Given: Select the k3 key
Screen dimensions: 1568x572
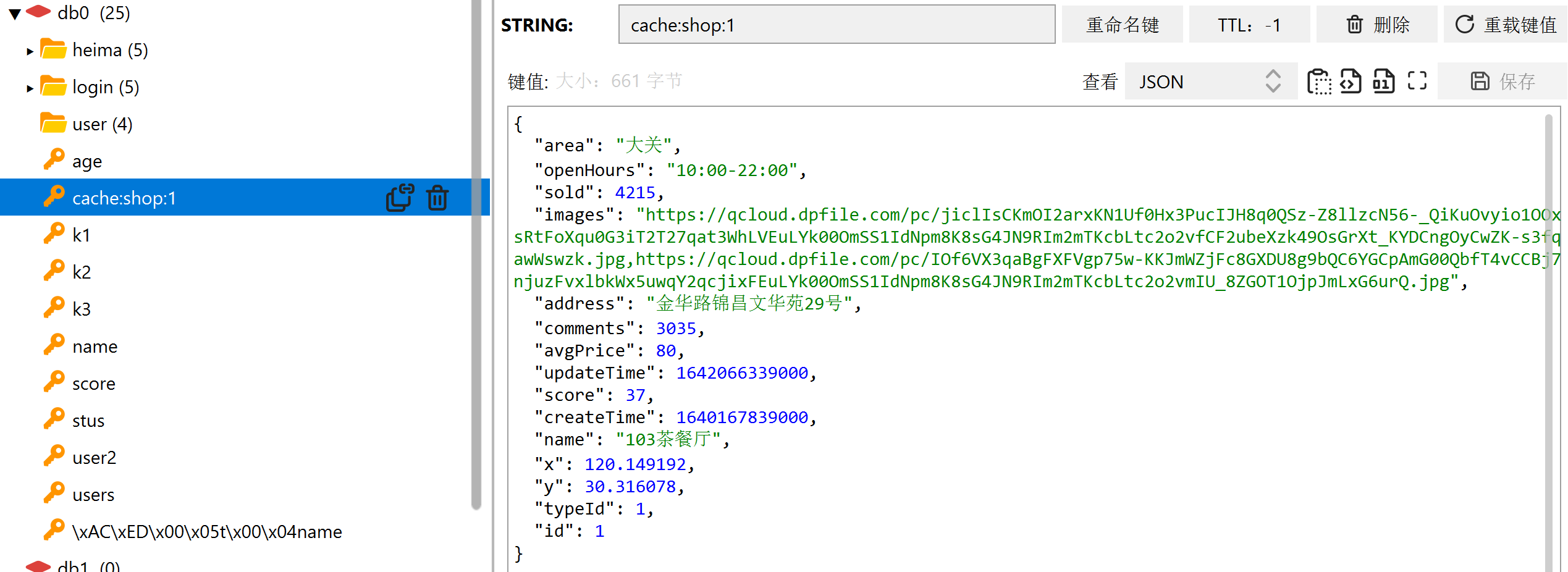Looking at the screenshot, I should point(82,309).
